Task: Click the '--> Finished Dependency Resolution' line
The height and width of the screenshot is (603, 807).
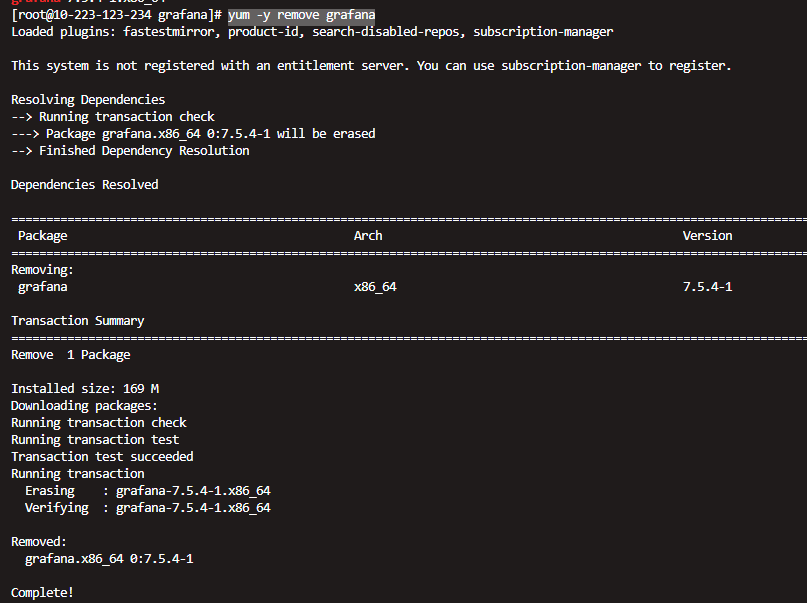Action: tap(130, 151)
